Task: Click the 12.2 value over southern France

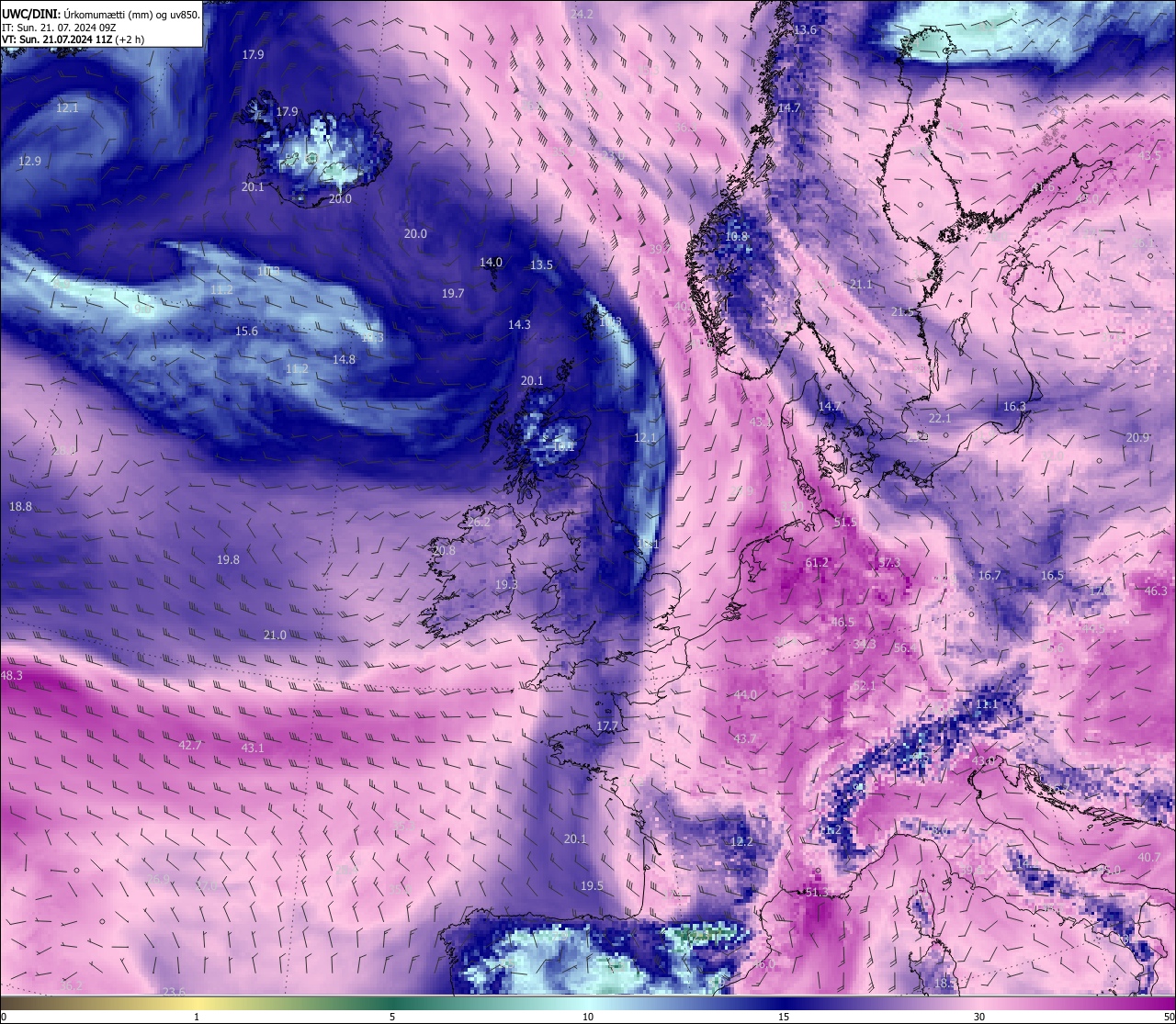Action: click(742, 842)
